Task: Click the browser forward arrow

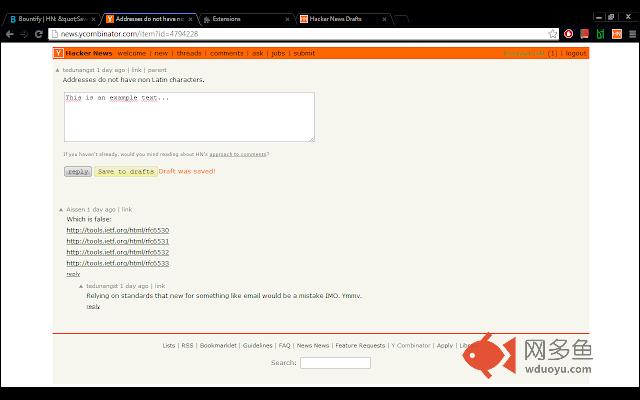Action: [x=24, y=34]
